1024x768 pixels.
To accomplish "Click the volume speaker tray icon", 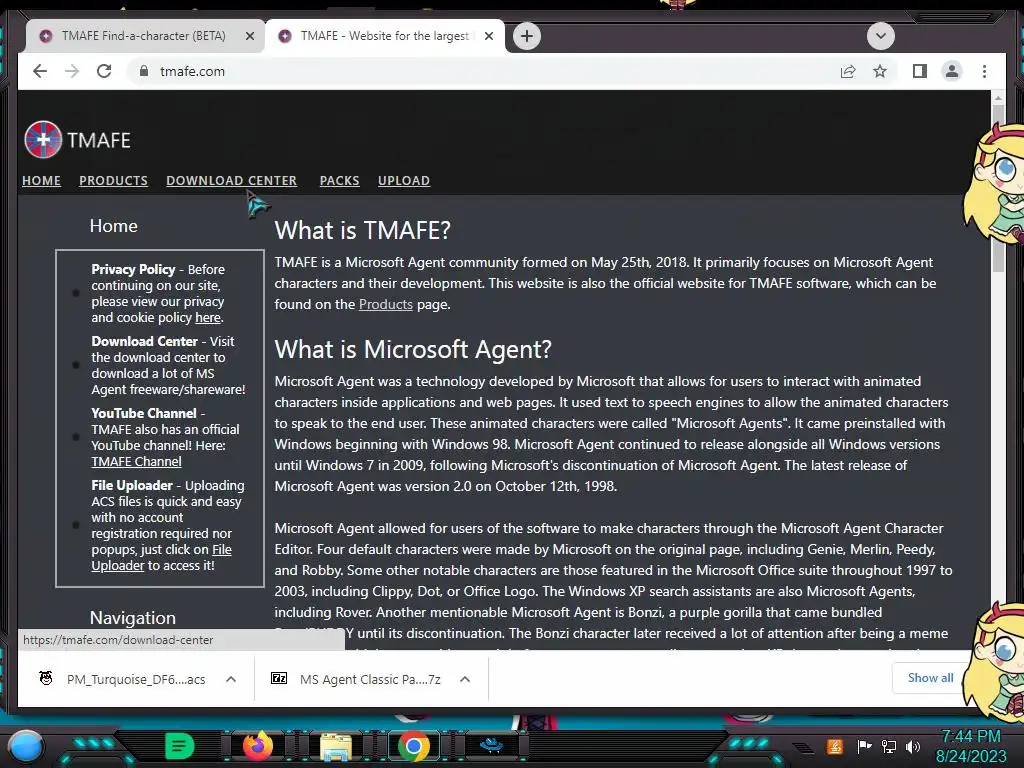I will pyautogui.click(x=913, y=746).
